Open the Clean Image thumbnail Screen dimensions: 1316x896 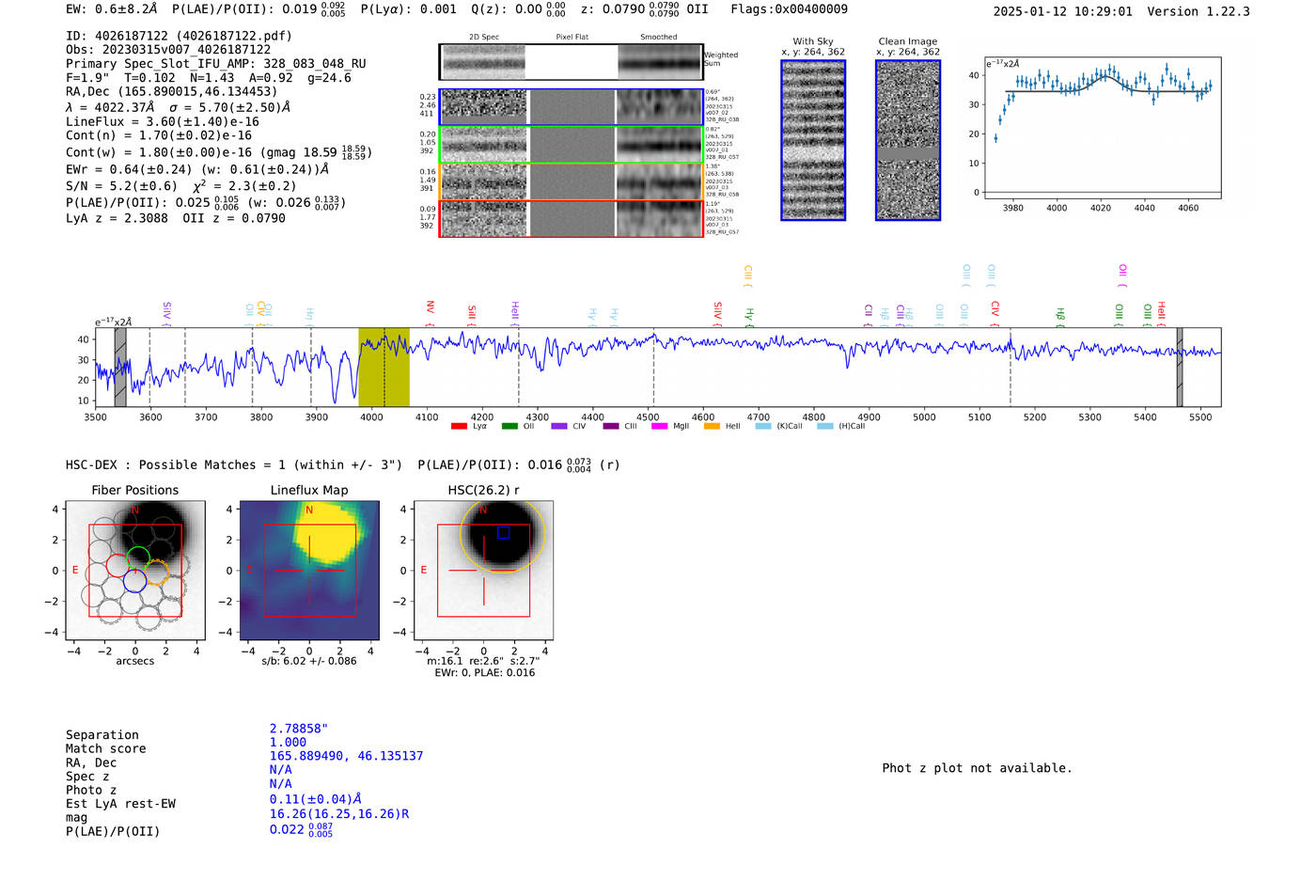tap(907, 140)
